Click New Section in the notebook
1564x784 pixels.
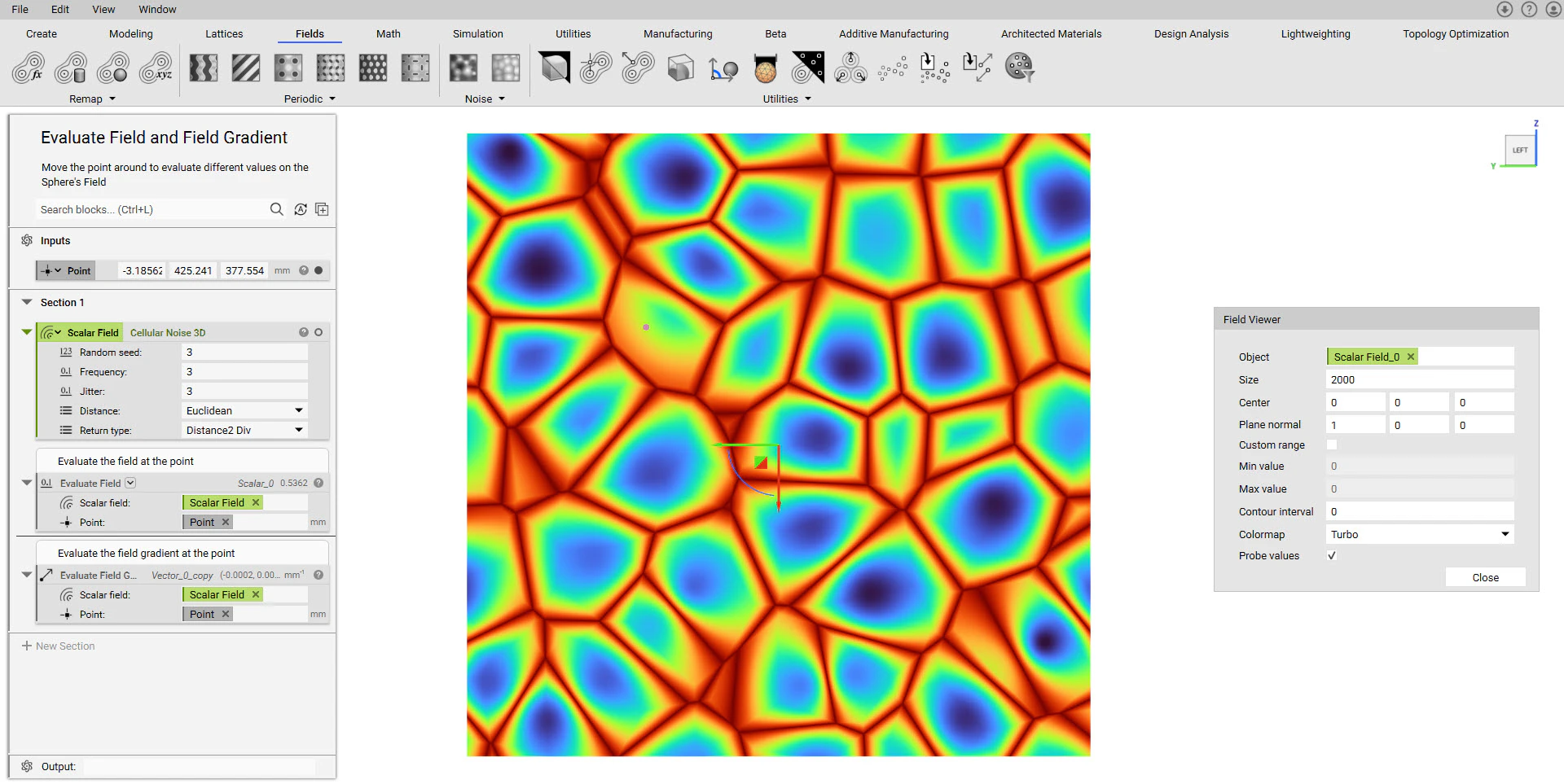[58, 646]
